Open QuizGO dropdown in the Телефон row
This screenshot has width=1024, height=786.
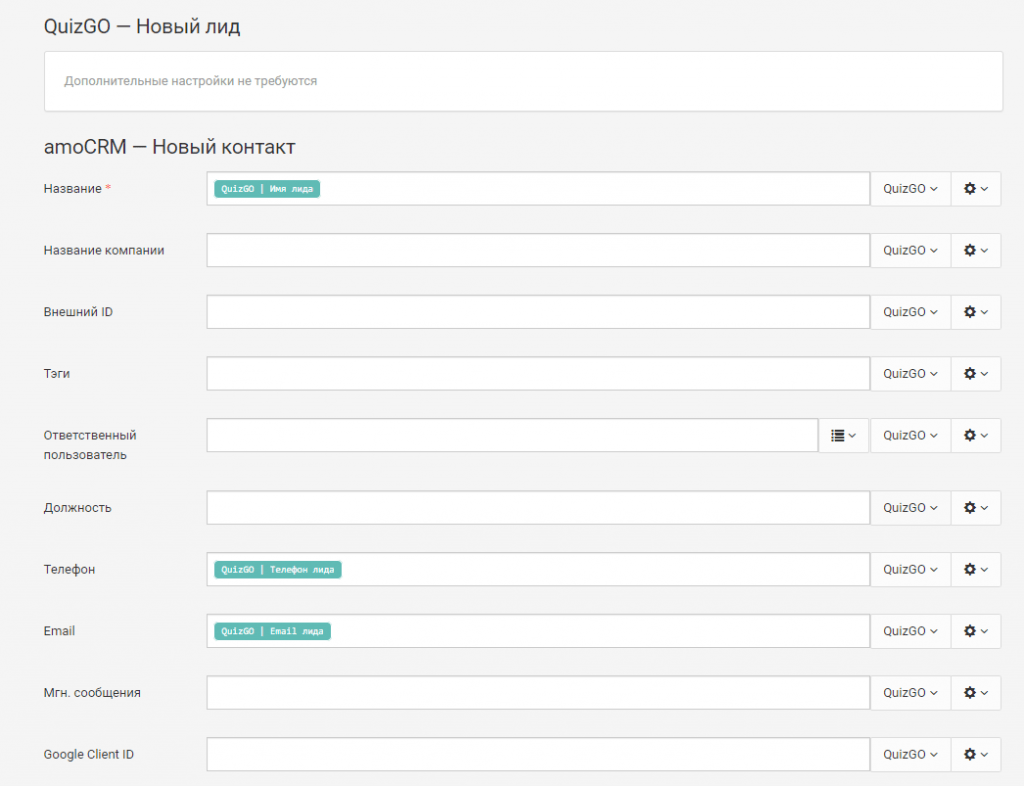[910, 570]
